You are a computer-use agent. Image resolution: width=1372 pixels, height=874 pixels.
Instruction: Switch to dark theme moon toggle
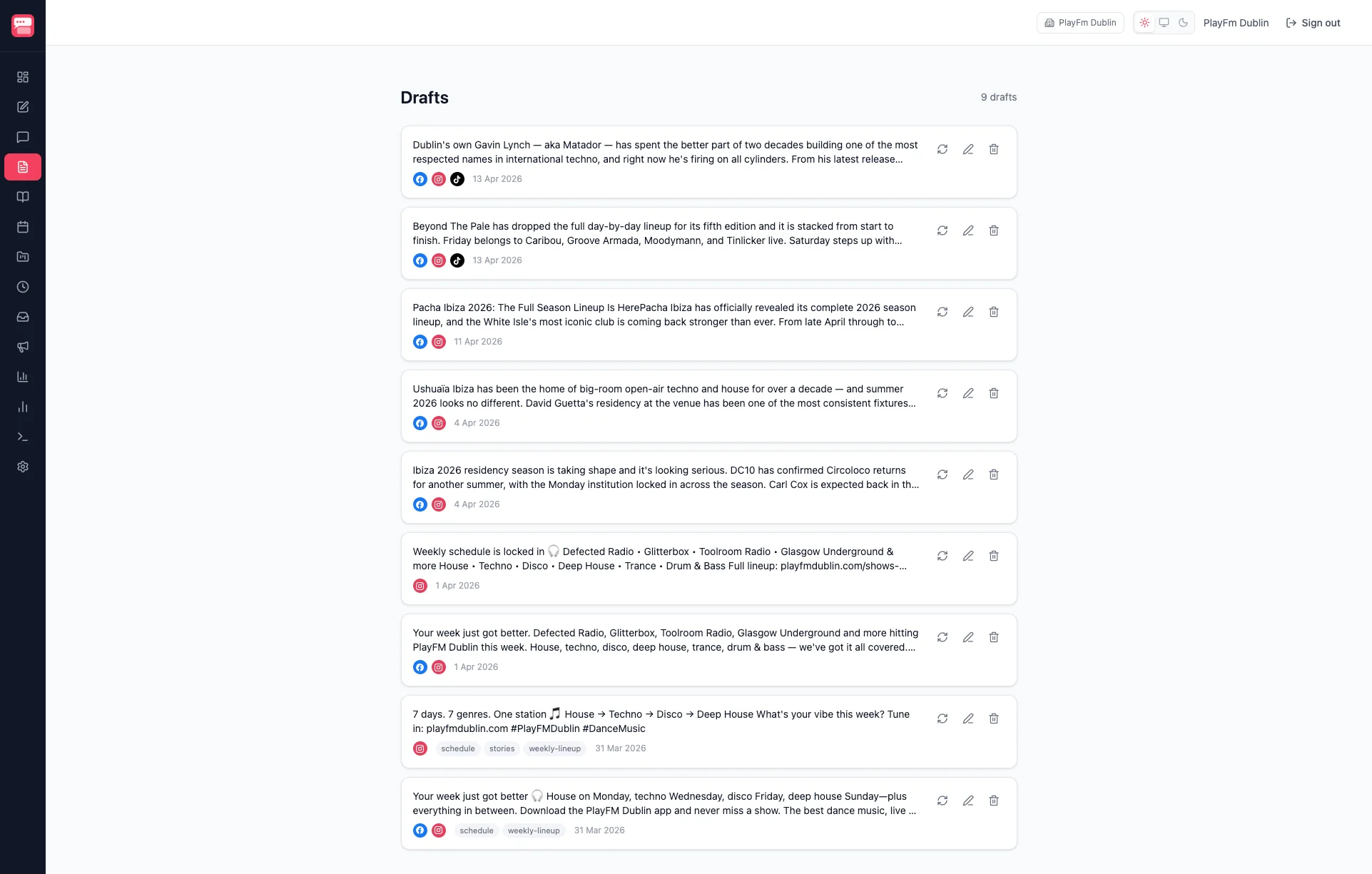1183,23
